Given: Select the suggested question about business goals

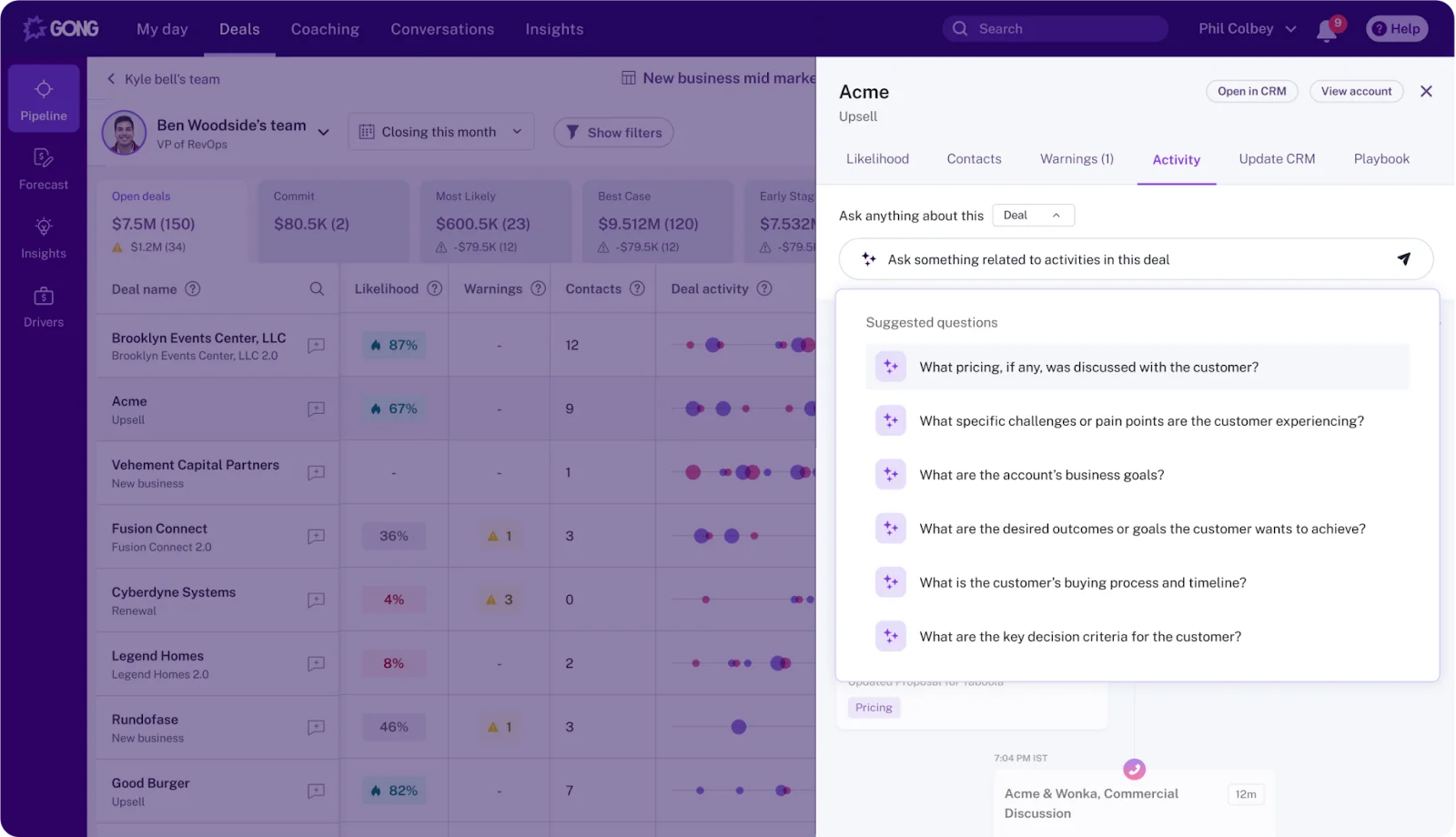Looking at the screenshot, I should tap(1042, 475).
